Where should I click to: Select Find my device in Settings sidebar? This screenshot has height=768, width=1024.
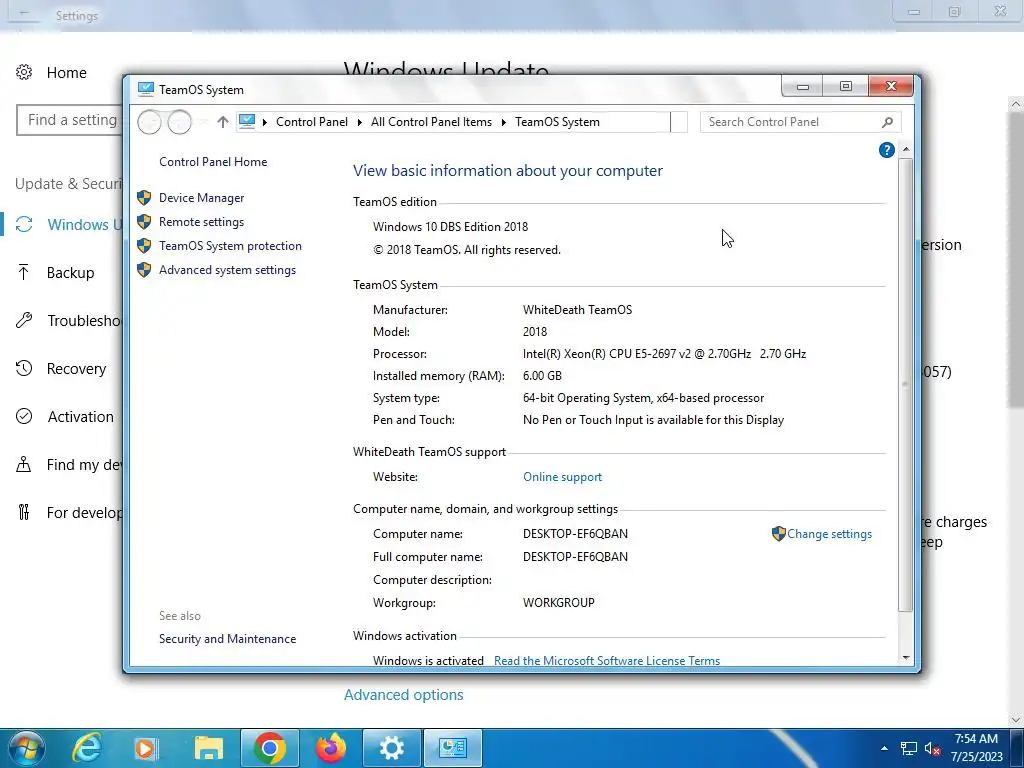pos(84,465)
